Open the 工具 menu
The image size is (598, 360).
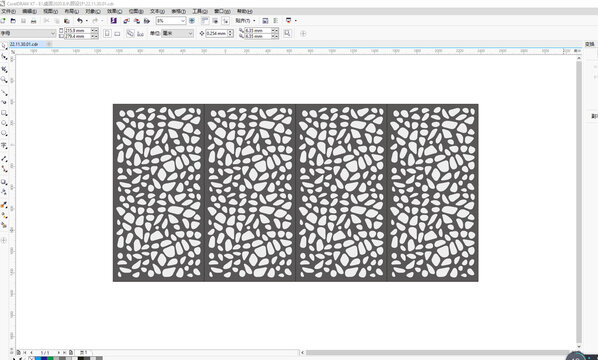tap(200, 11)
